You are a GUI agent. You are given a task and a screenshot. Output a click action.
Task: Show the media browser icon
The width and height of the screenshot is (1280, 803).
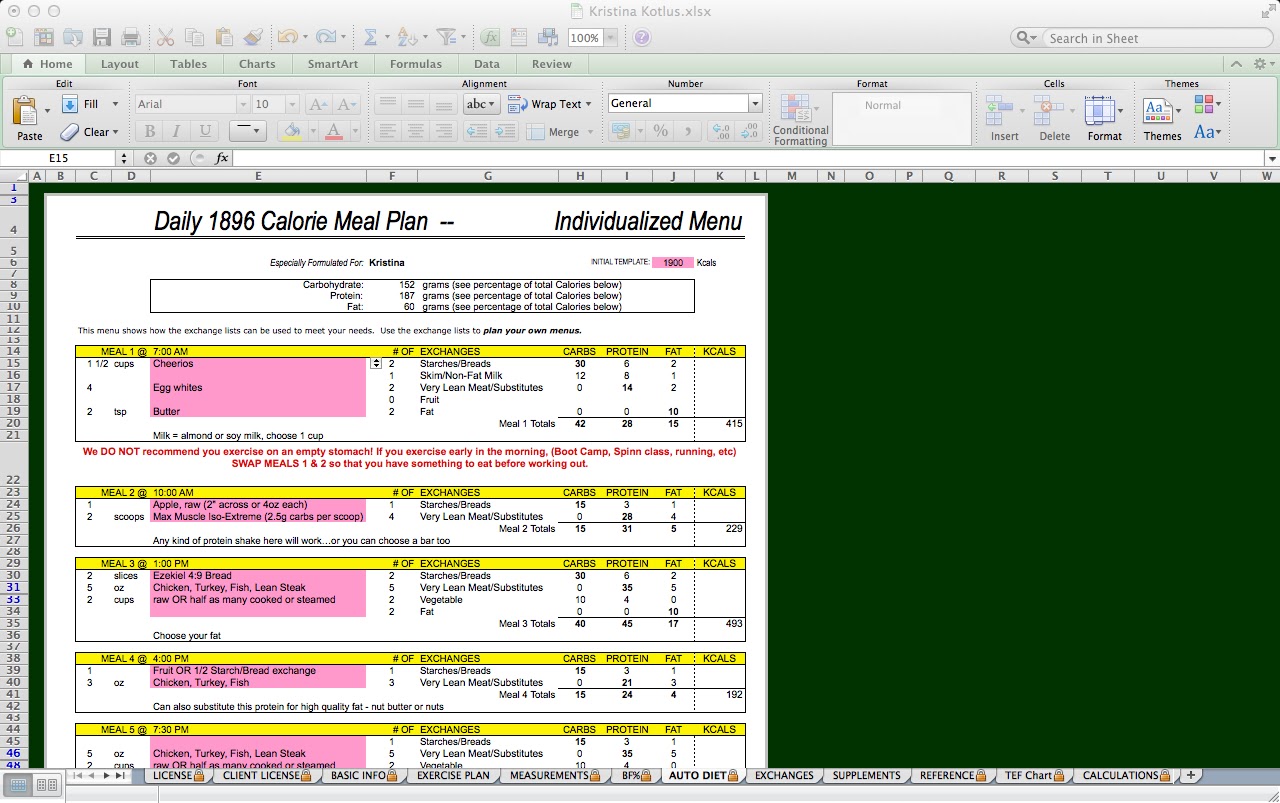click(x=547, y=37)
